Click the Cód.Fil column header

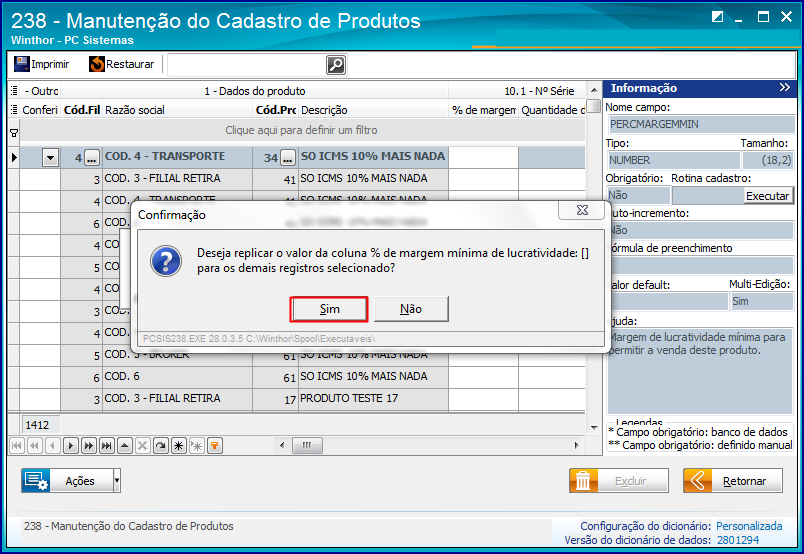pyautogui.click(x=82, y=110)
